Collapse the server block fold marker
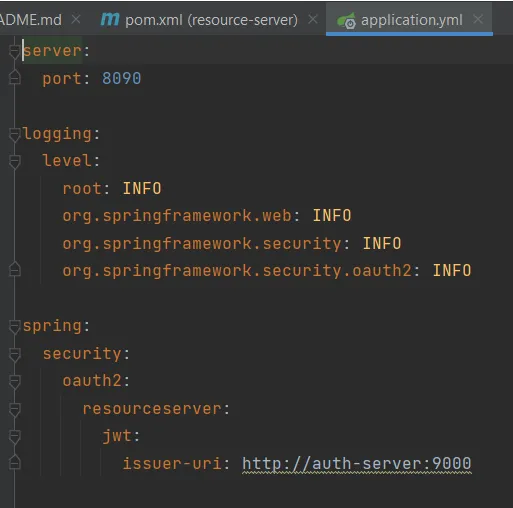 [x=14, y=51]
